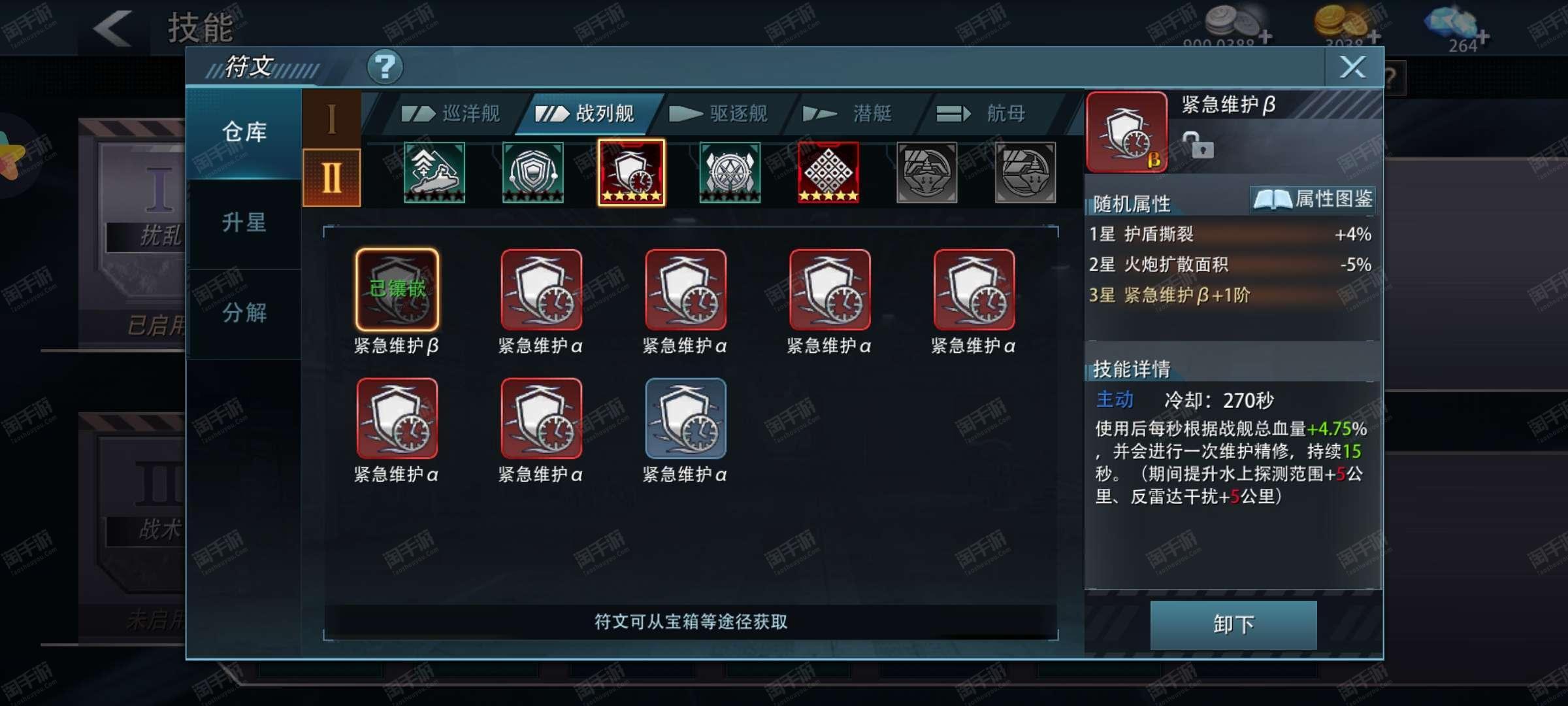This screenshot has width=1568, height=706.
Task: Select tier II rune level
Action: click(x=332, y=178)
